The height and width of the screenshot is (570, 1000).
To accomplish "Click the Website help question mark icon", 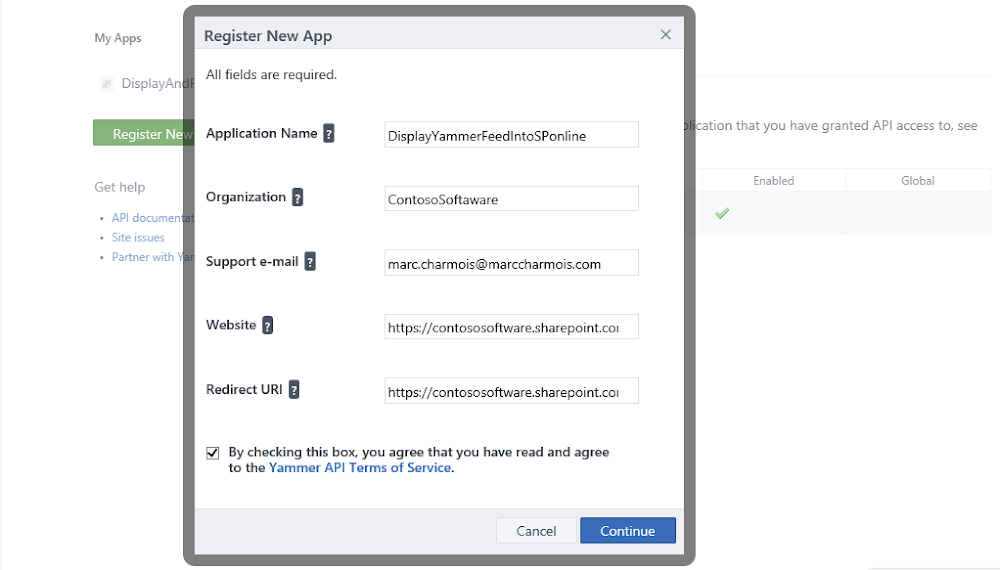I will [268, 325].
